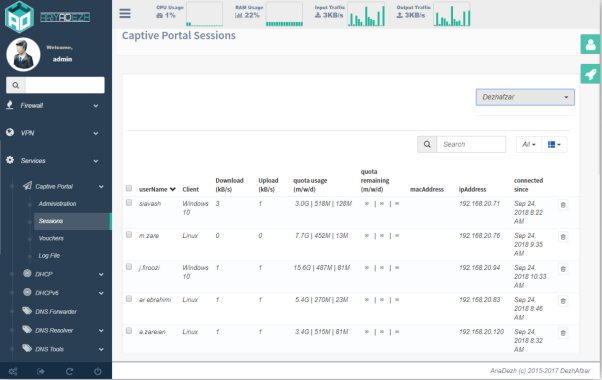602x380 pixels.
Task: Sort by the userName column
Action: 157,189
